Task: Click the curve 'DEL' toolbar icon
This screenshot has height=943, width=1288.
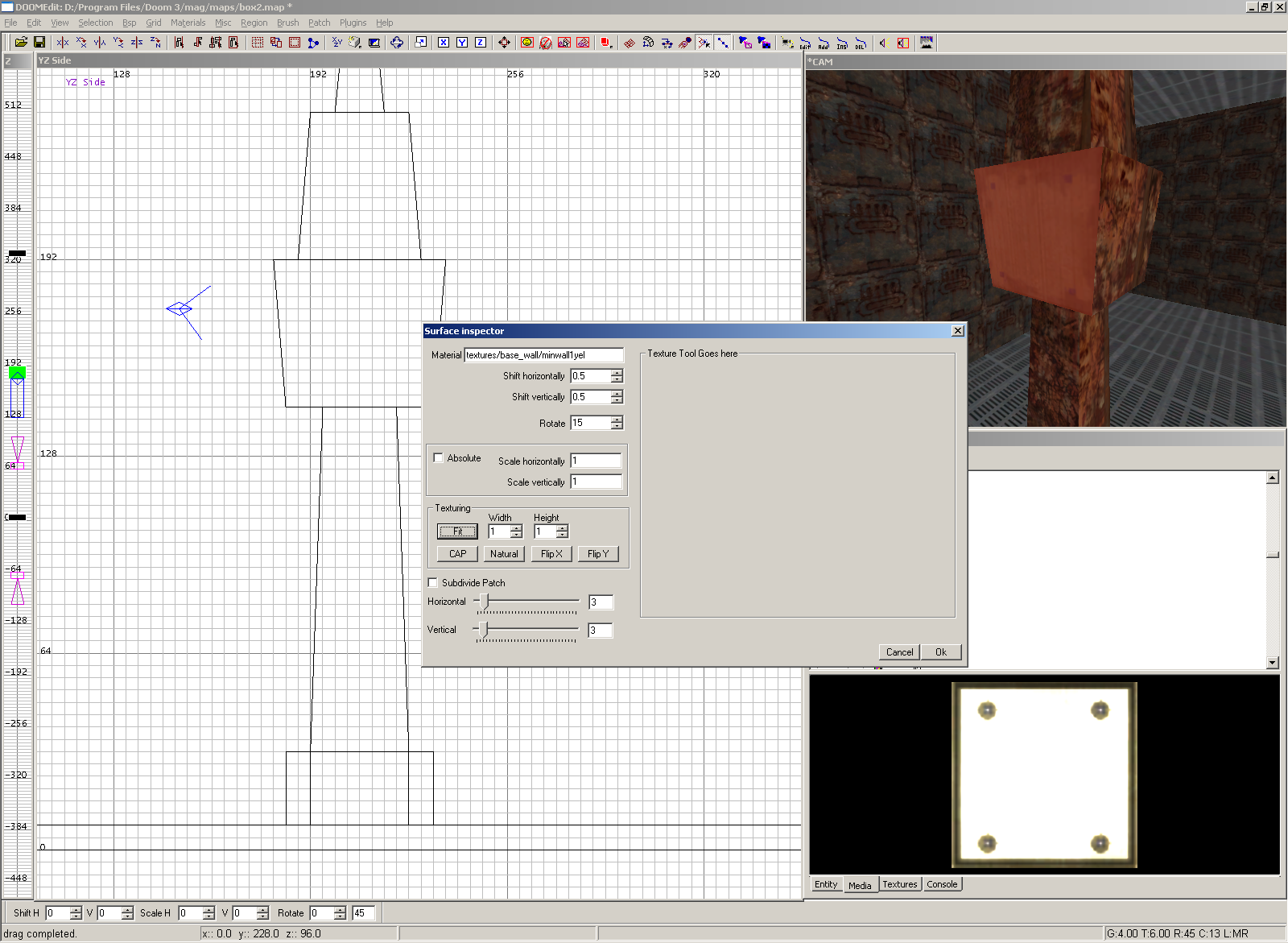Action: tap(861, 43)
